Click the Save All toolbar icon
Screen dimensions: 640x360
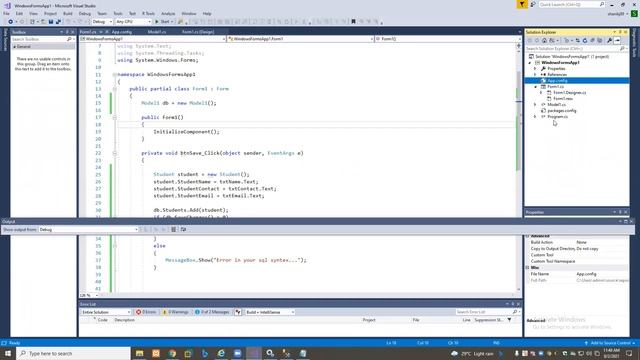(58, 22)
